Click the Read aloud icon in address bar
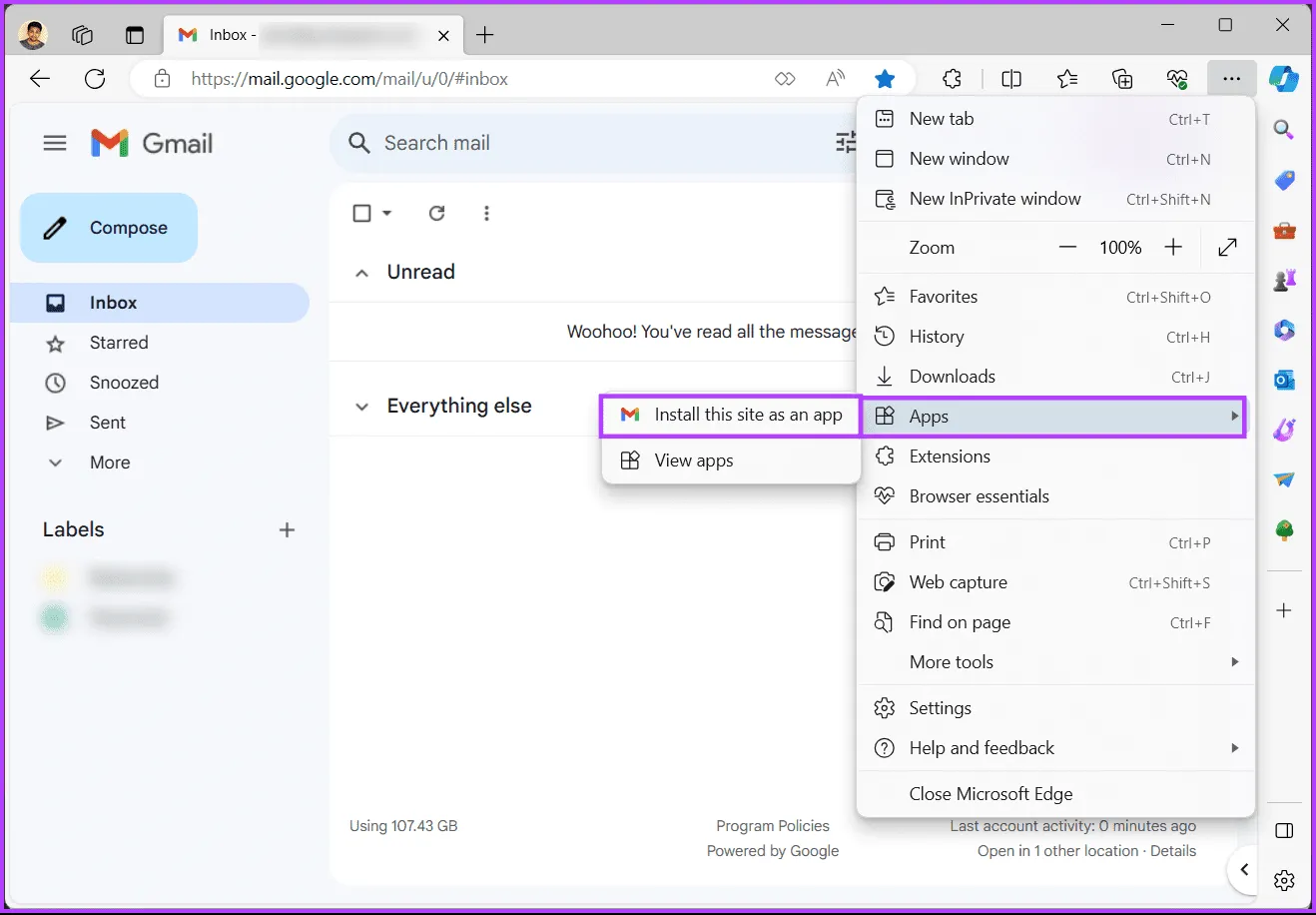This screenshot has width=1316, height=915. (x=836, y=79)
